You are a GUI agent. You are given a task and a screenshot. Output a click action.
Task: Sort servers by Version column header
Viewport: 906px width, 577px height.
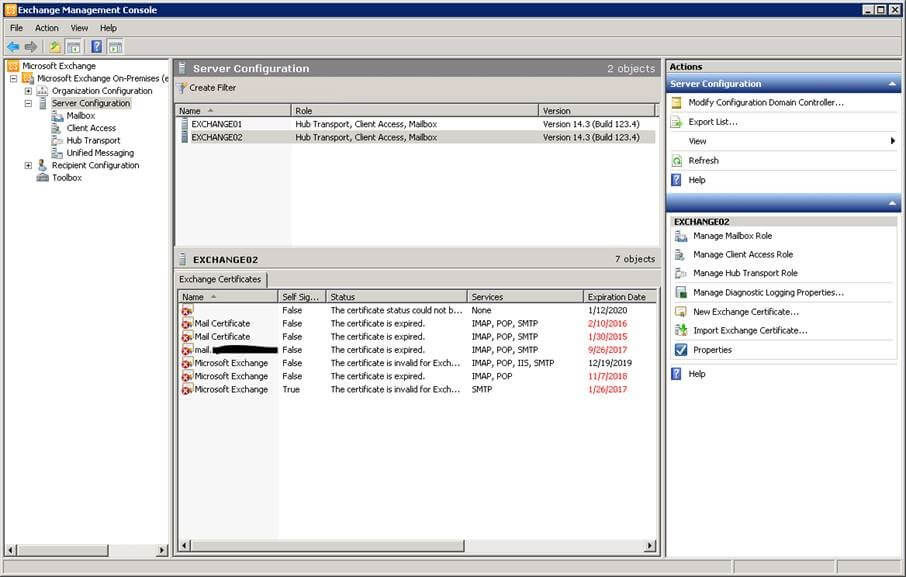[597, 111]
